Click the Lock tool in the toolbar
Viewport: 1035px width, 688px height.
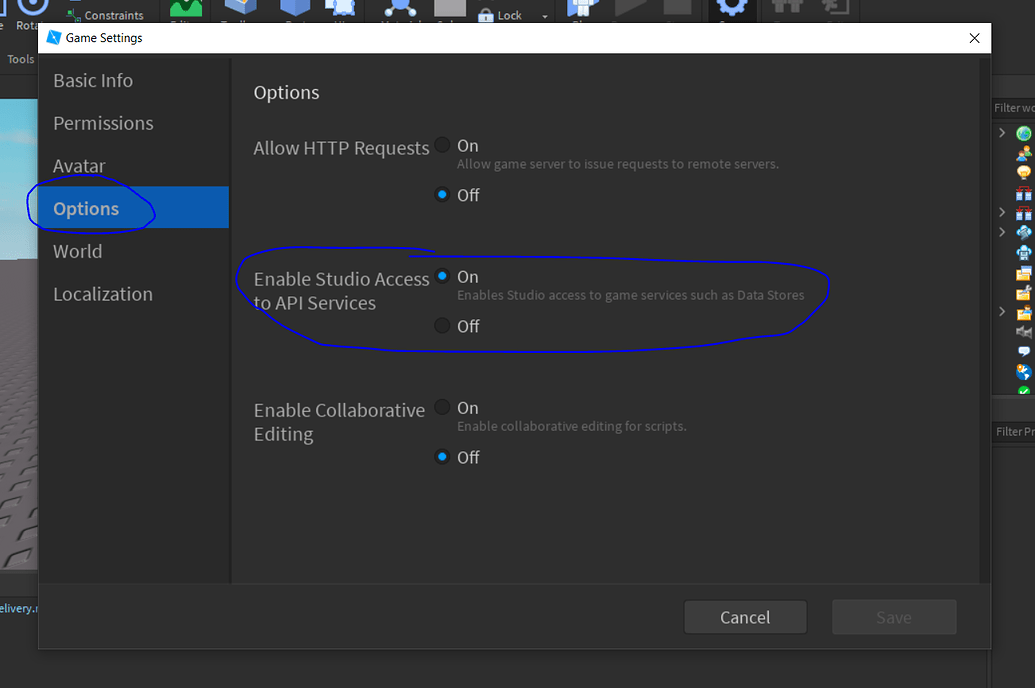point(500,15)
